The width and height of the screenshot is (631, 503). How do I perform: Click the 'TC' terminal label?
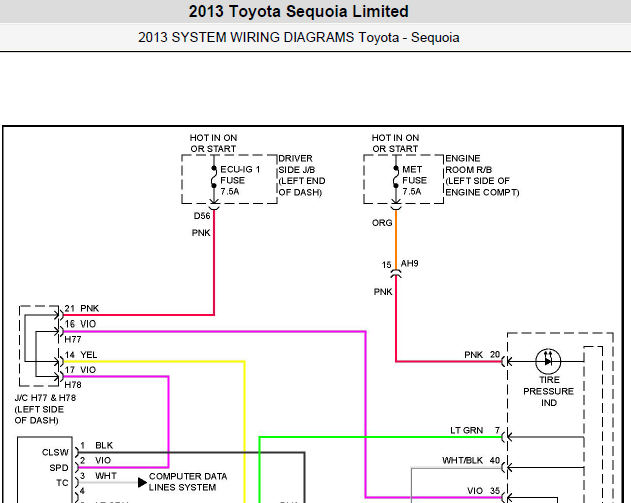click(62, 483)
